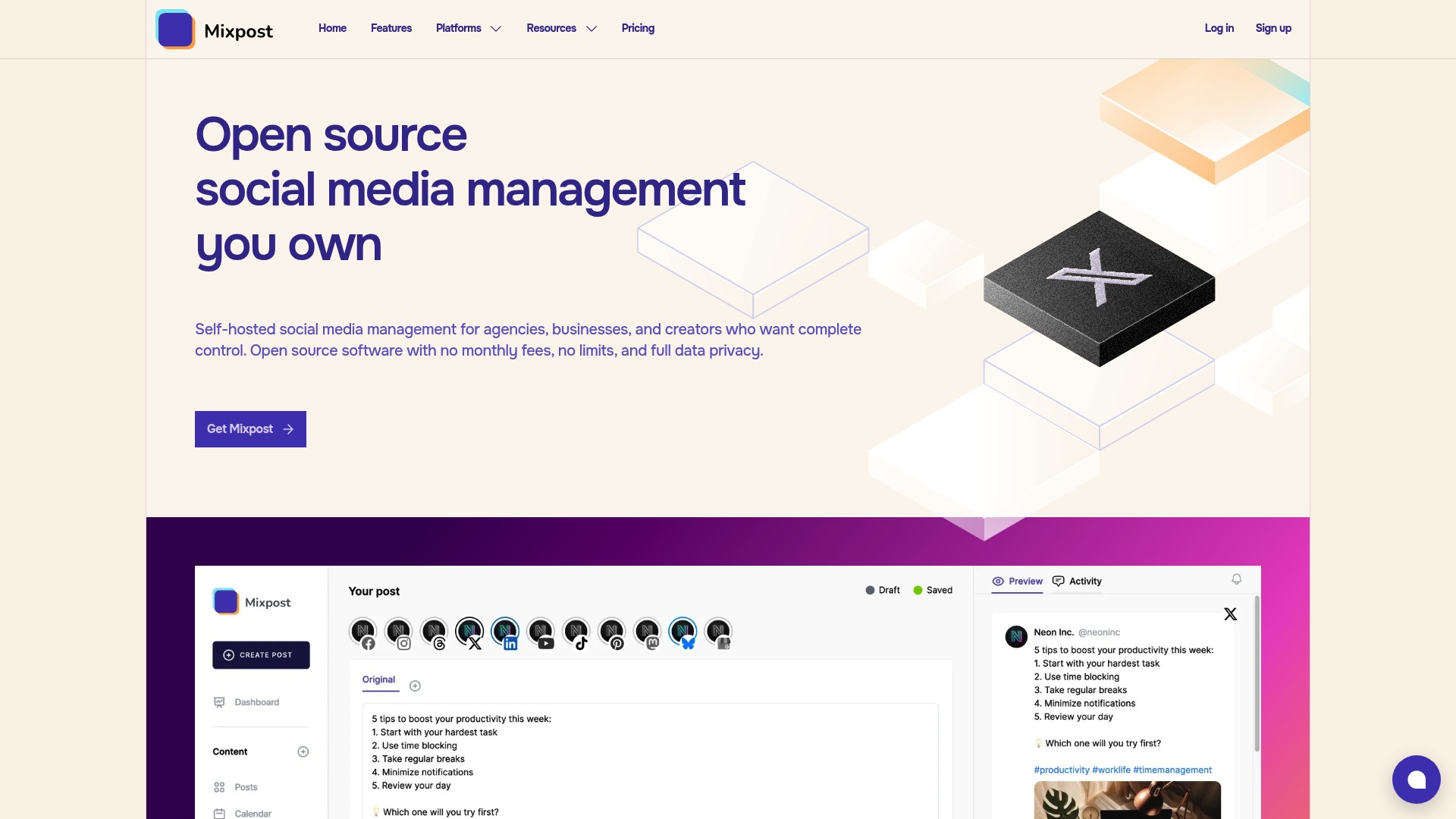Image resolution: width=1456 pixels, height=819 pixels.
Task: Click the plus icon beside Content
Action: point(303,752)
